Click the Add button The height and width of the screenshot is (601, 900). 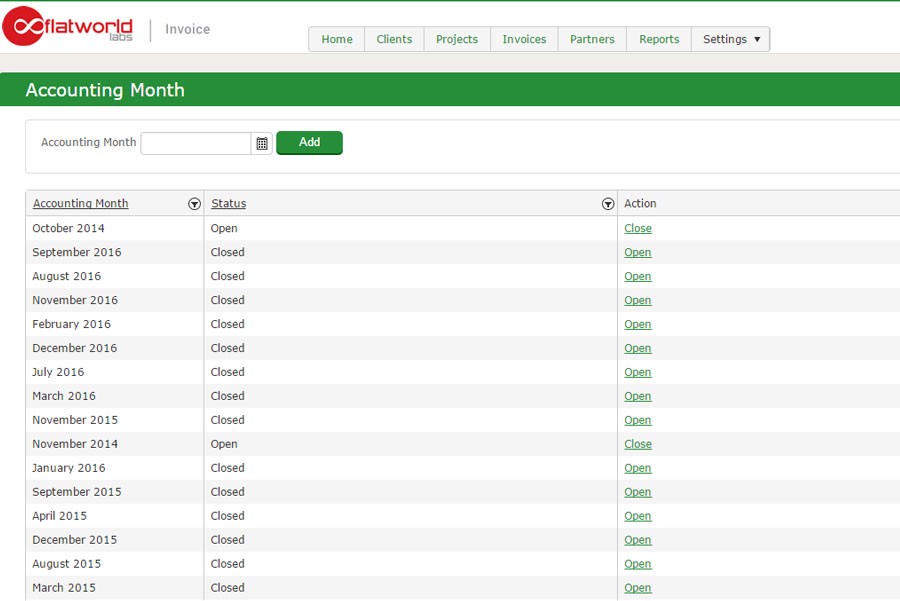309,142
